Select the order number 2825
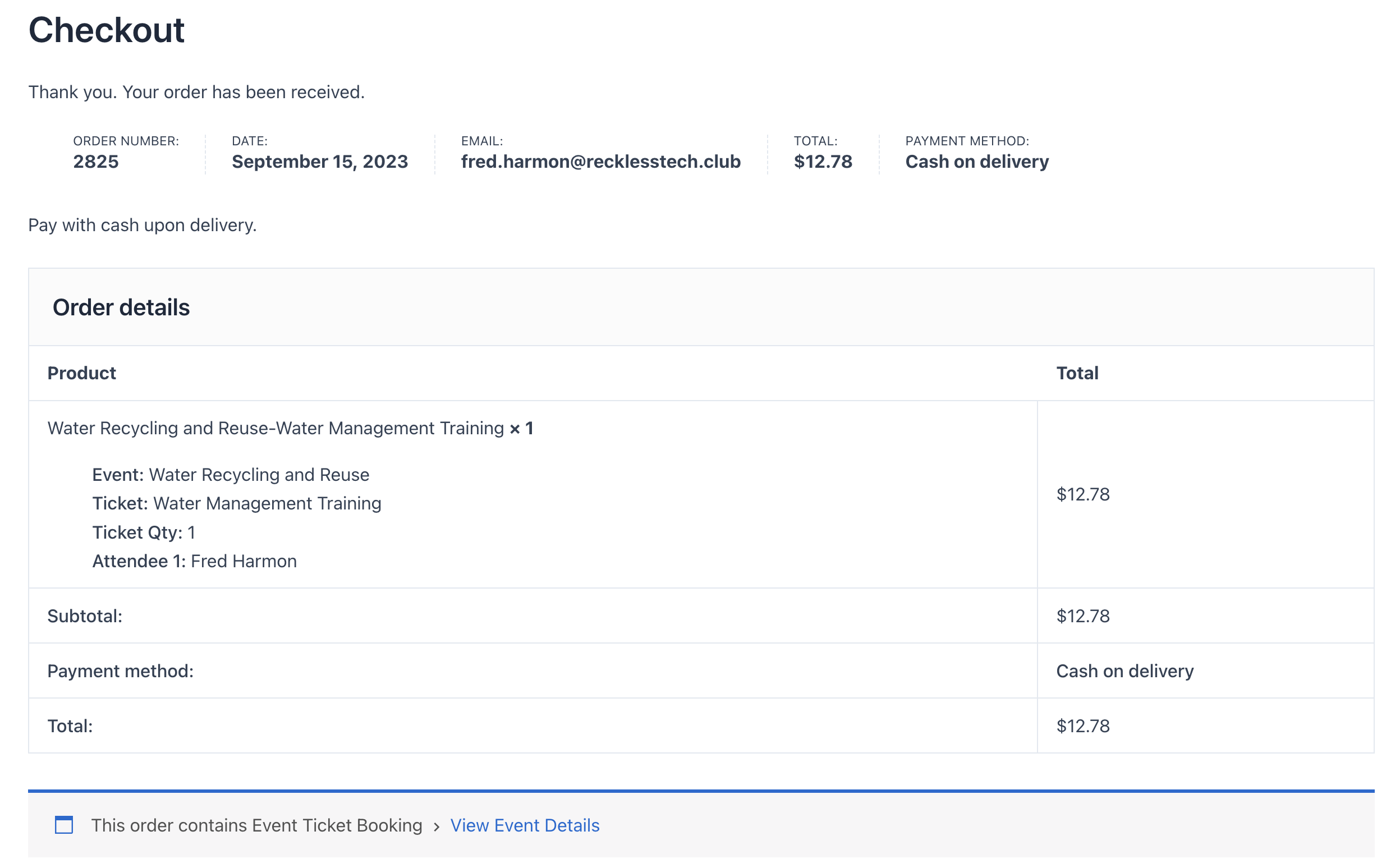Viewport: 1400px width, 868px height. click(x=96, y=162)
